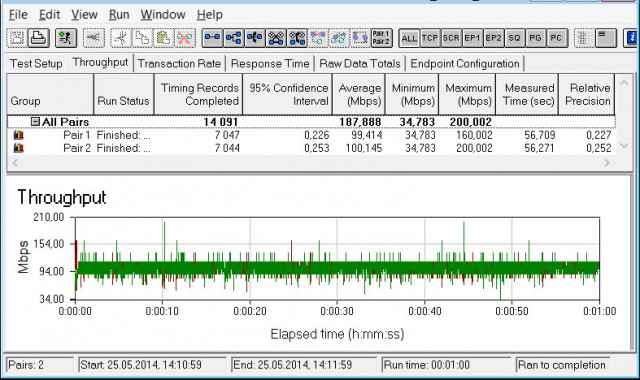640x380 pixels.
Task: Click the Copy toolbar icon
Action: [x=142, y=38]
